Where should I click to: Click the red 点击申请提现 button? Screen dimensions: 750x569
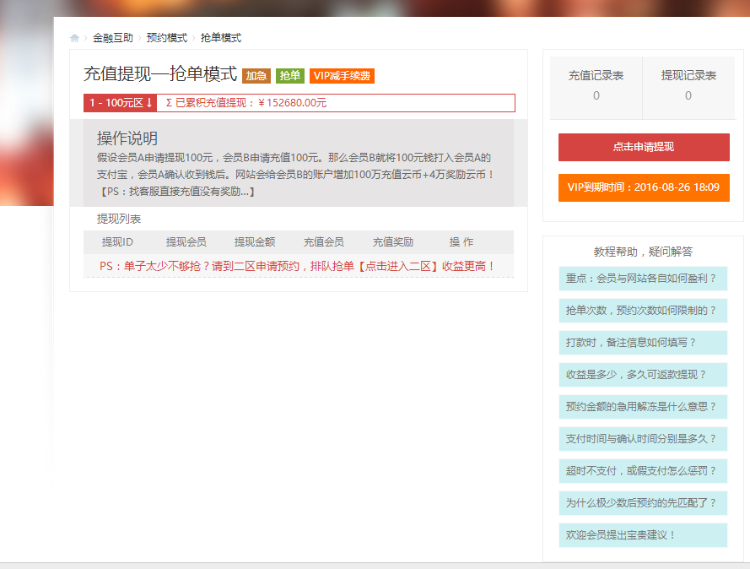644,147
